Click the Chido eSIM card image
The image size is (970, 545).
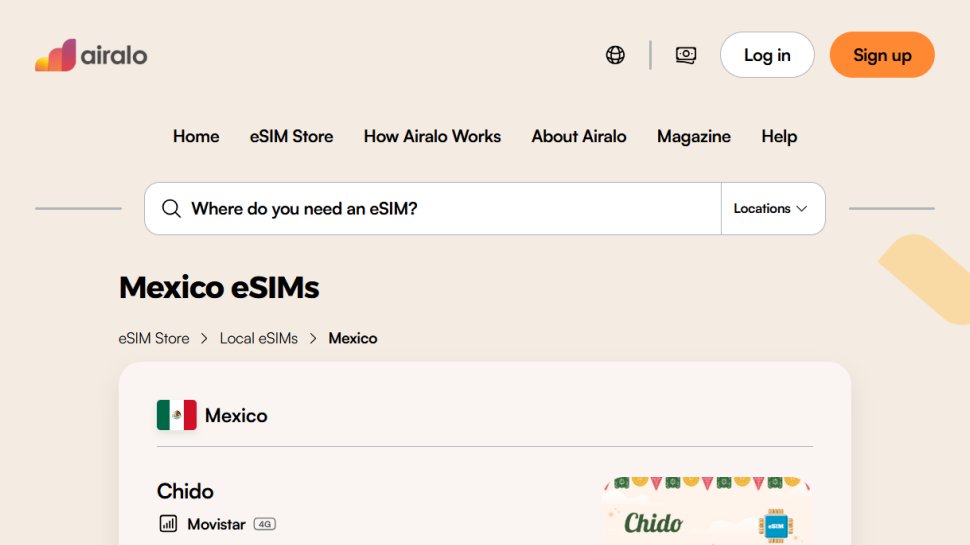click(x=706, y=512)
